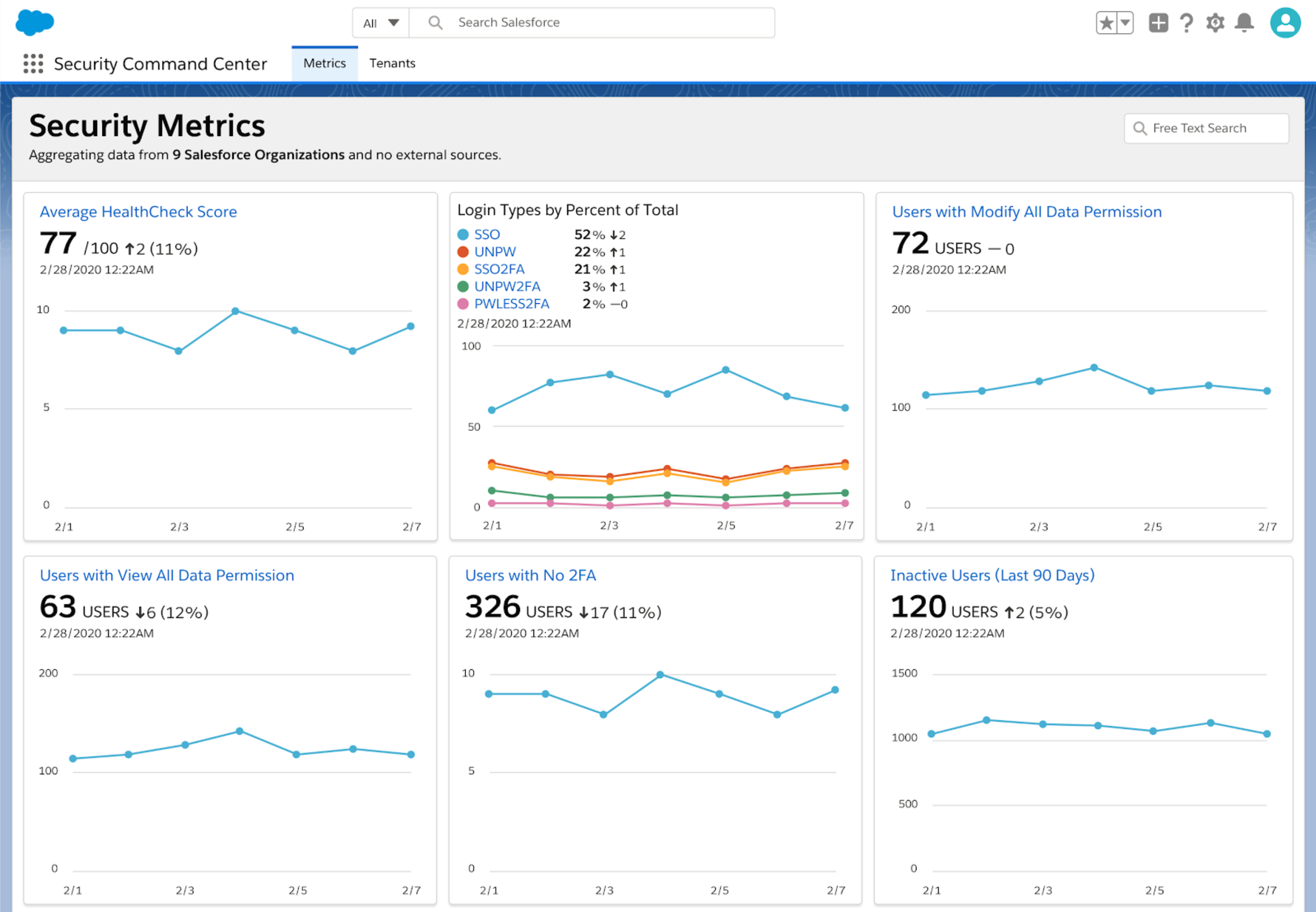Open the Help question mark icon
The width and height of the screenshot is (1316, 912).
tap(1186, 23)
